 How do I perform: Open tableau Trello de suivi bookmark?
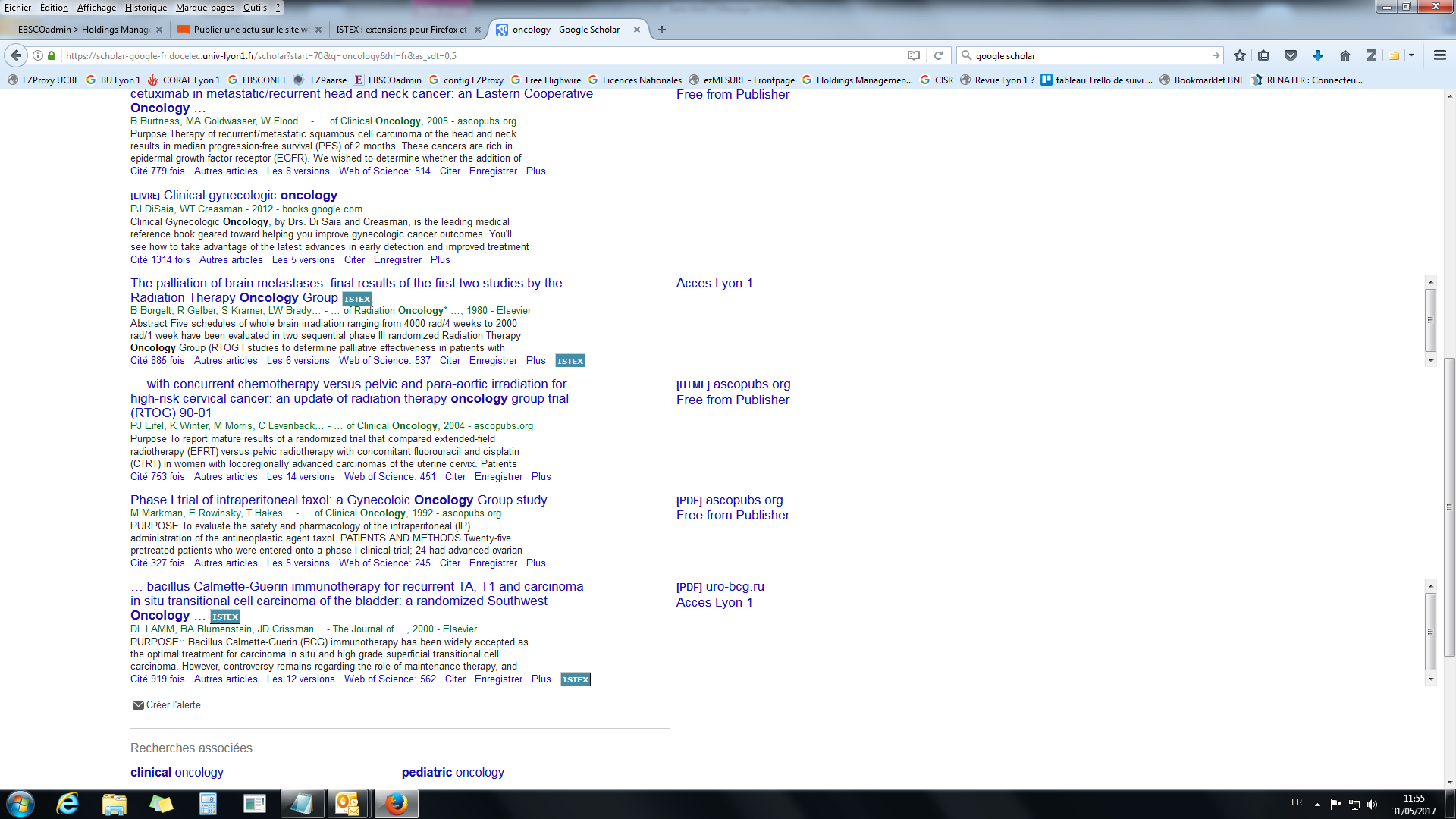tap(1097, 80)
